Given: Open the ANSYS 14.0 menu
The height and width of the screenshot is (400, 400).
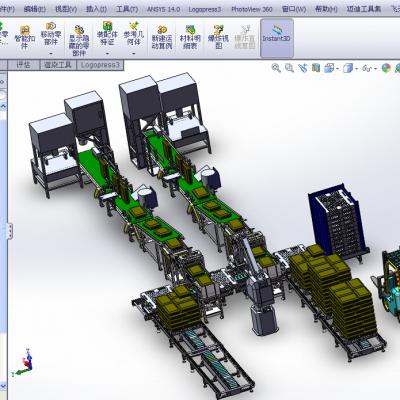Looking at the screenshot, I should pyautogui.click(x=163, y=9).
